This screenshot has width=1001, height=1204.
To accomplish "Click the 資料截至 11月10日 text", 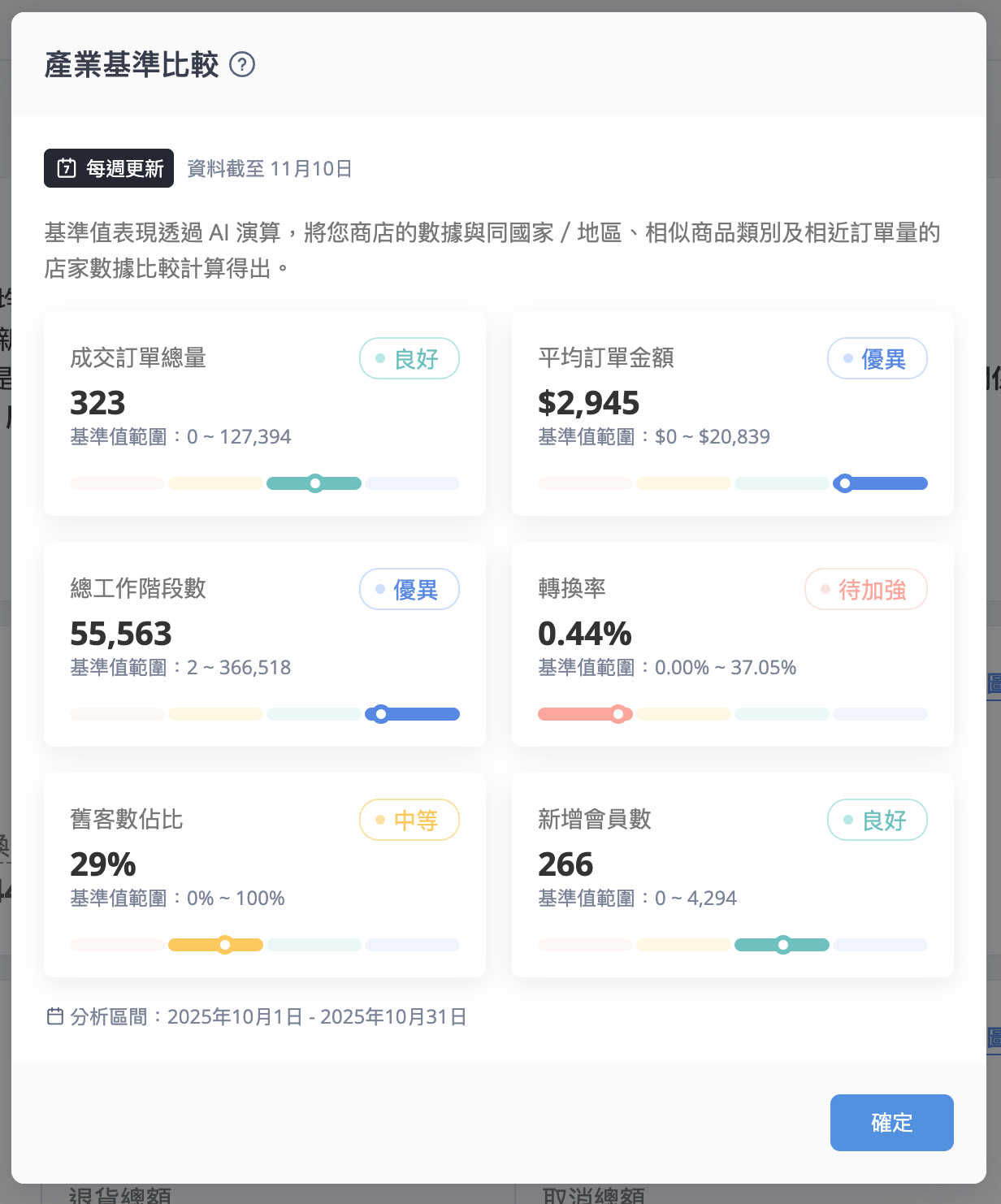I will [x=270, y=168].
